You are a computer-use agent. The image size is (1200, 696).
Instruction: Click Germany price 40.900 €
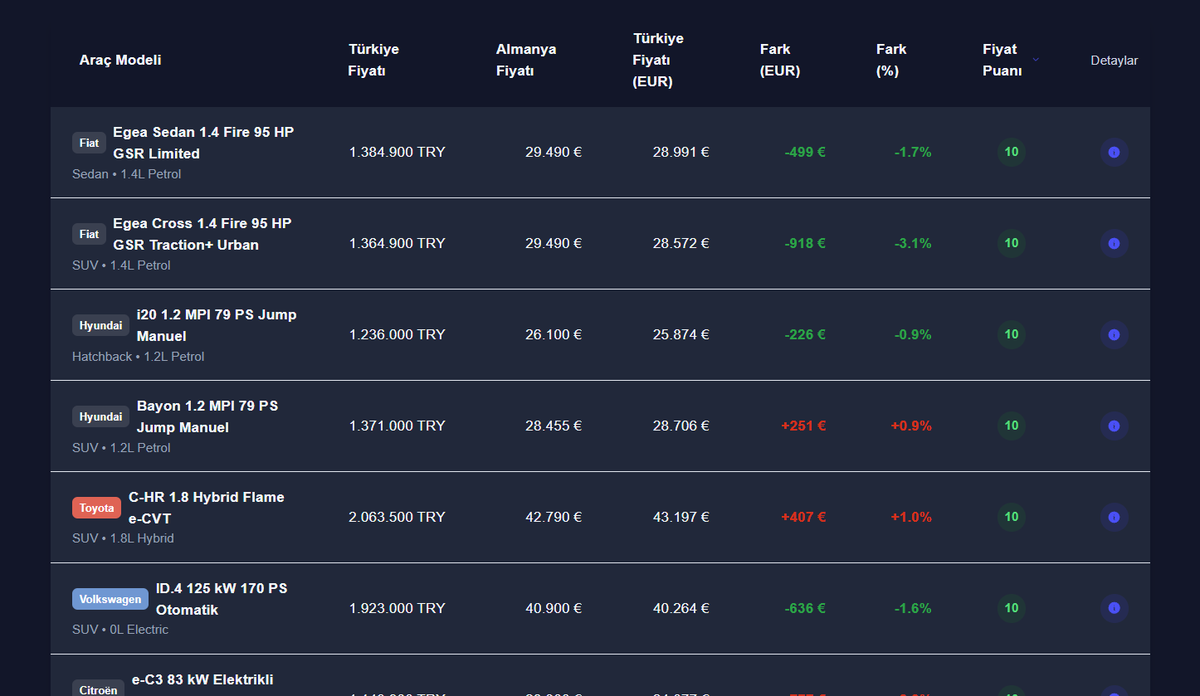point(553,608)
